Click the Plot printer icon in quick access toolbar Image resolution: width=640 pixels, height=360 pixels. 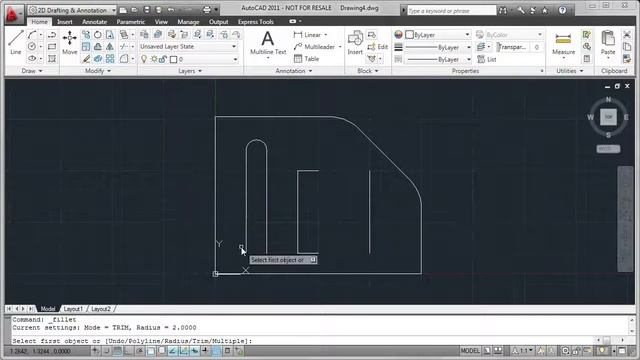[x=207, y=10]
